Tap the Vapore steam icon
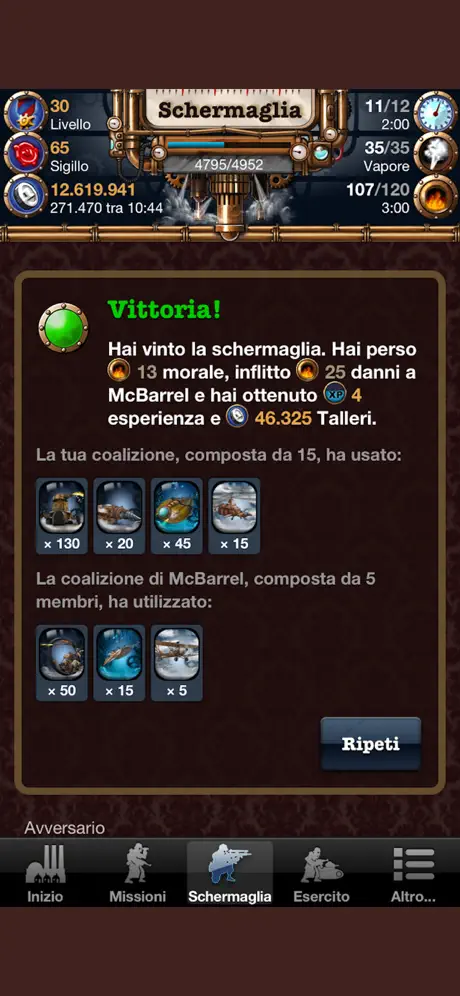The height and width of the screenshot is (996, 460). click(x=436, y=154)
